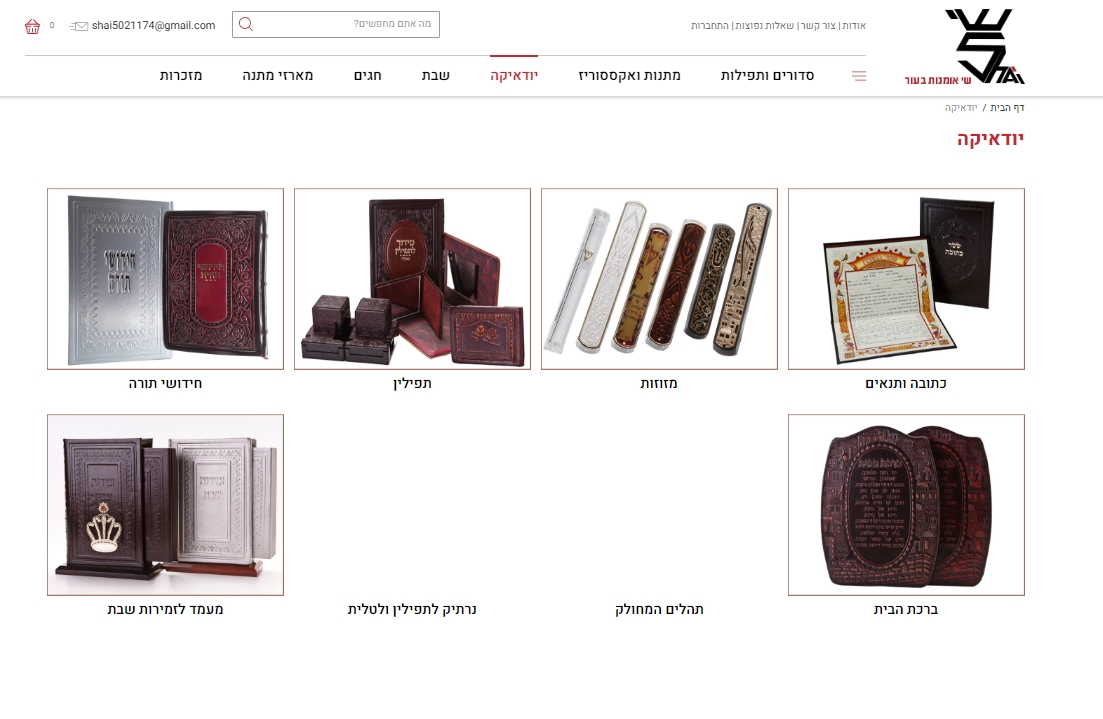Open the מארזי מתנה menu item
The height and width of the screenshot is (719, 1103).
(x=278, y=75)
